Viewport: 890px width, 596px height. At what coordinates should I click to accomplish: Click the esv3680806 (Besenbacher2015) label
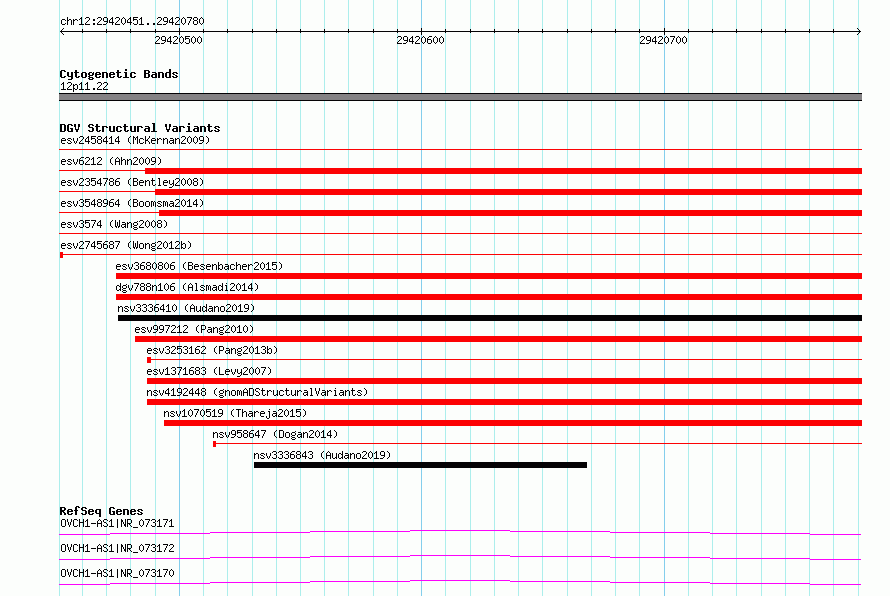pyautogui.click(x=199, y=266)
